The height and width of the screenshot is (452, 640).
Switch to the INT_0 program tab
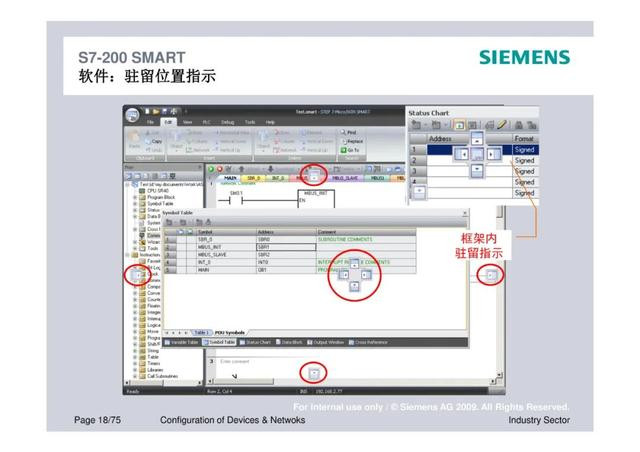[278, 178]
